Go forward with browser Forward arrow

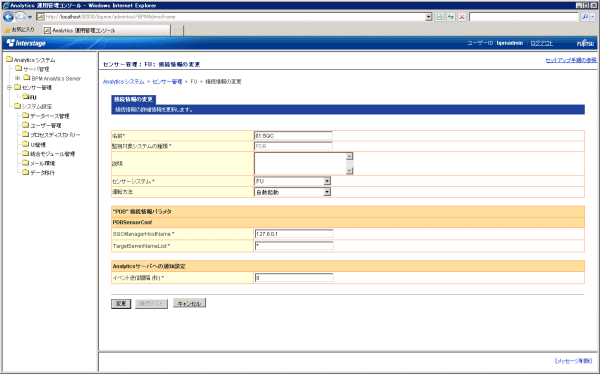point(20,17)
